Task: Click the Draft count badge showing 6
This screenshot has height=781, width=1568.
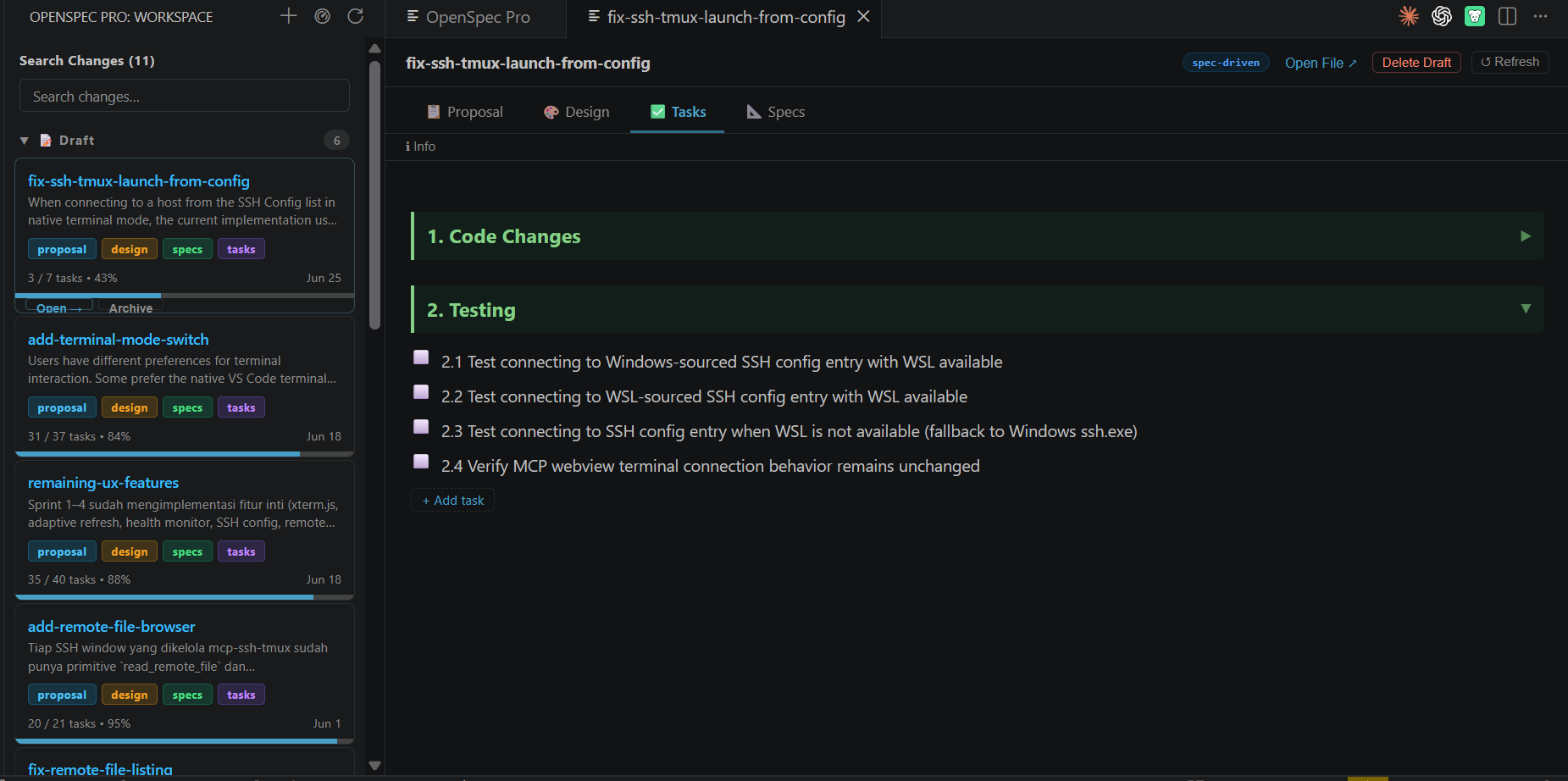Action: pyautogui.click(x=336, y=141)
